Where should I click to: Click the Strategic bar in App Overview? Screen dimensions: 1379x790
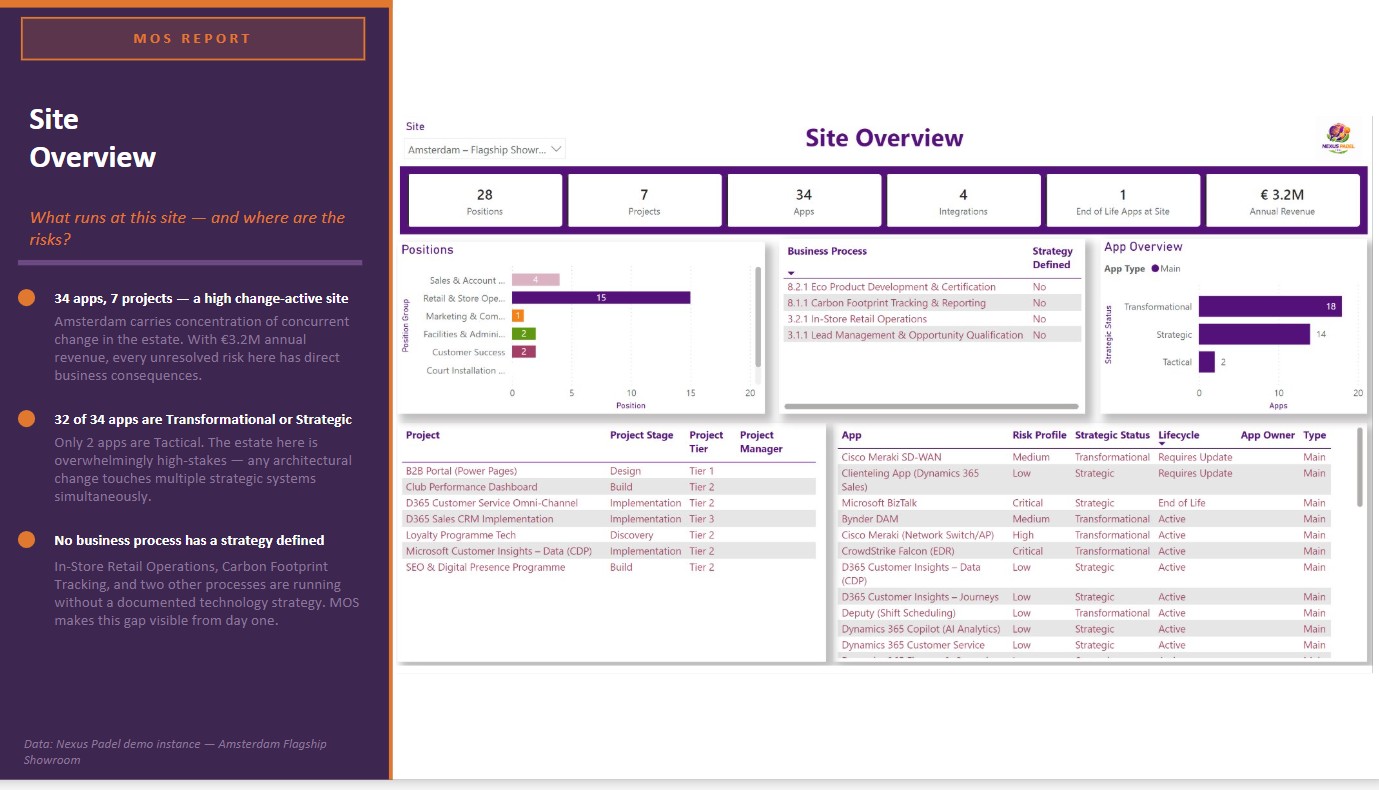pos(1254,334)
